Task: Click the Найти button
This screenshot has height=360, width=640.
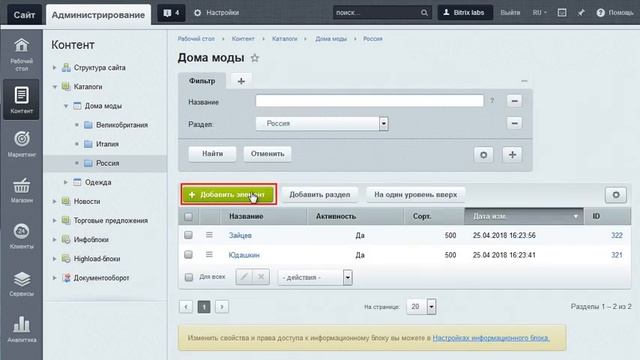Action: pyautogui.click(x=212, y=154)
